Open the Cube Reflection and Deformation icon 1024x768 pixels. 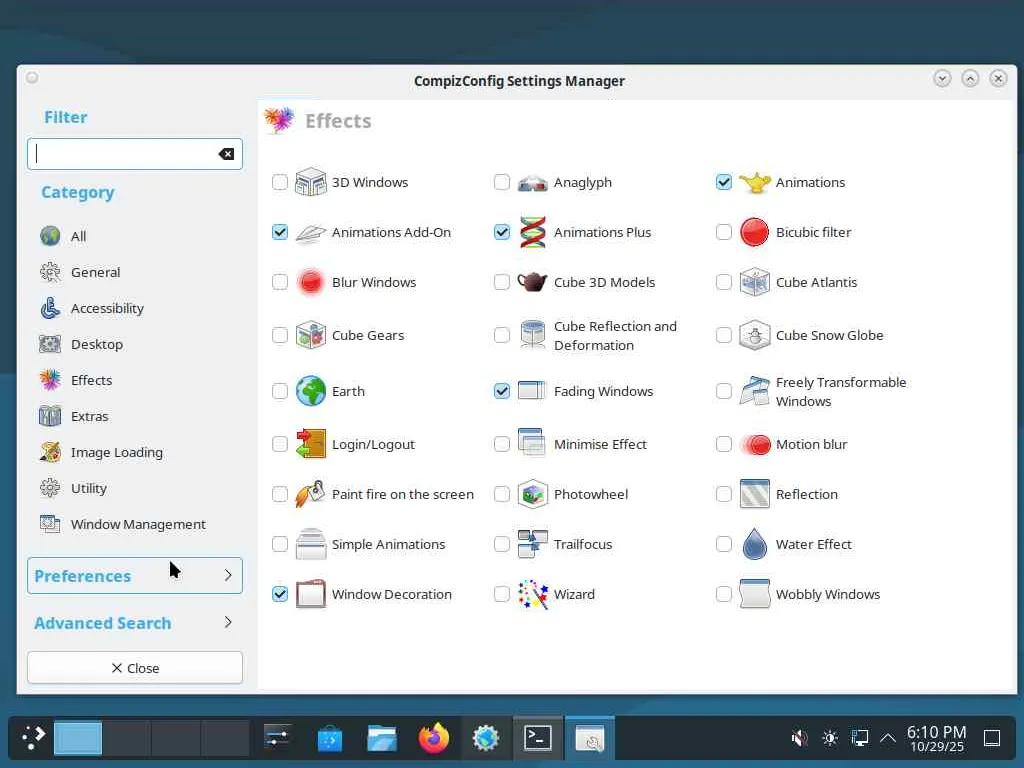[x=532, y=335]
